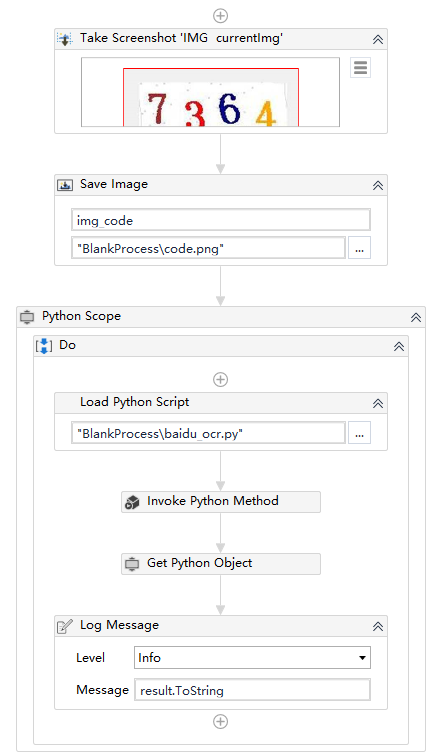Viewport: 437px width, 755px height.
Task: Open the Level dropdown set to Info
Action: [x=252, y=658]
